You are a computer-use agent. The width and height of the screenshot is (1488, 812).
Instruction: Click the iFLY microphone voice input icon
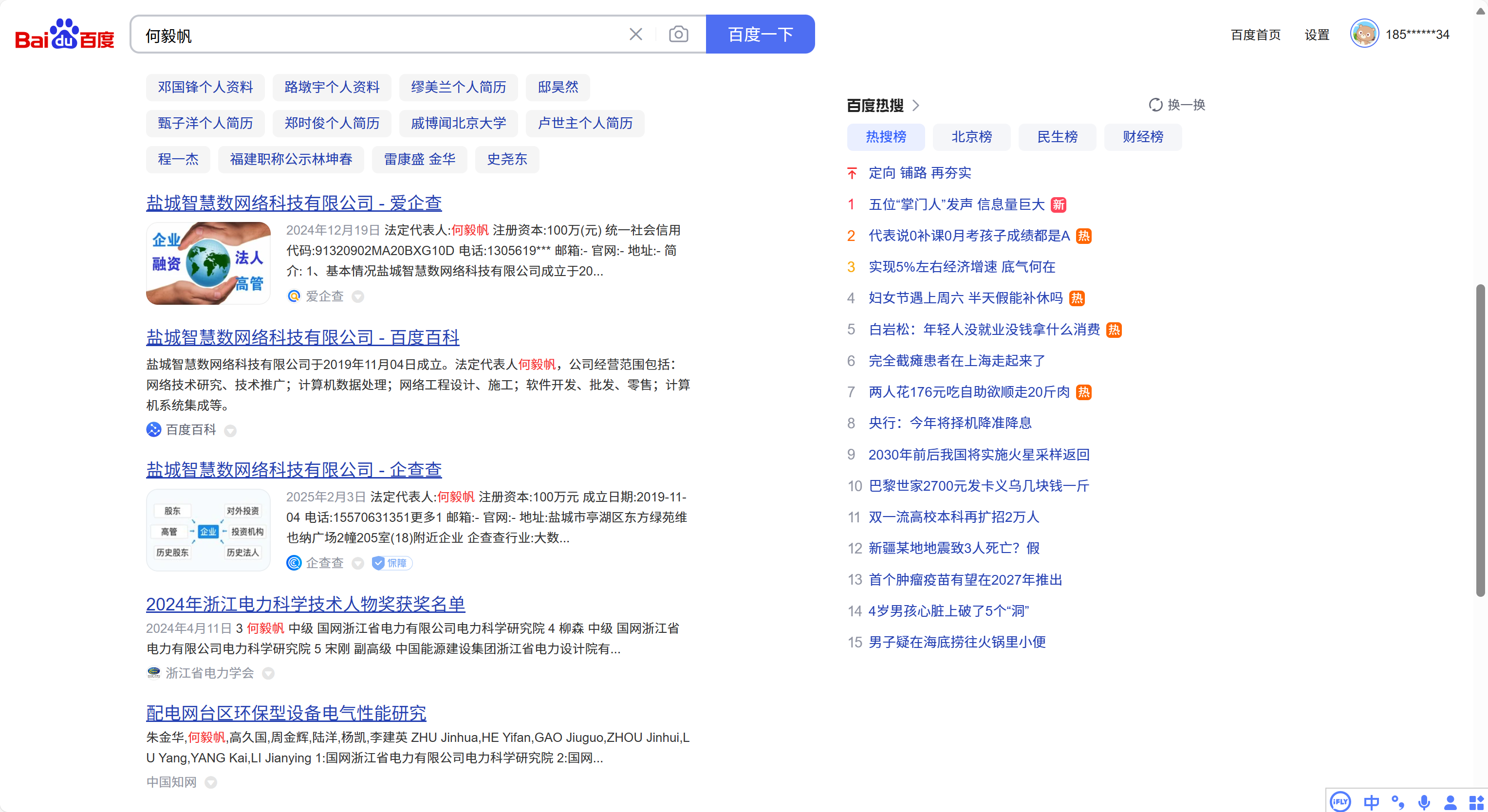[x=1424, y=802]
